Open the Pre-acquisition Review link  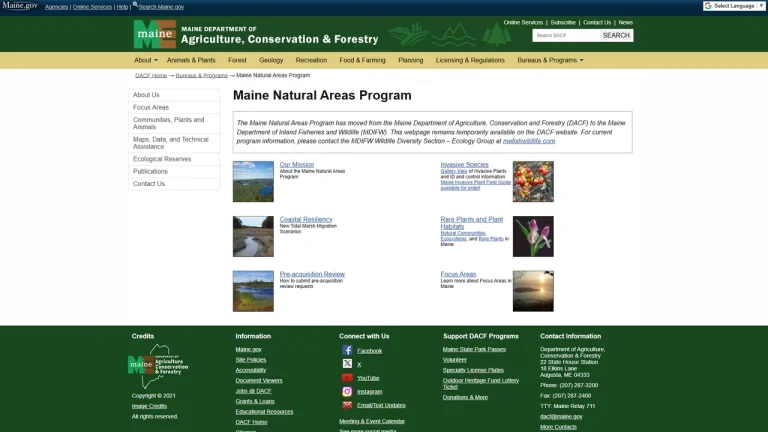coord(312,274)
